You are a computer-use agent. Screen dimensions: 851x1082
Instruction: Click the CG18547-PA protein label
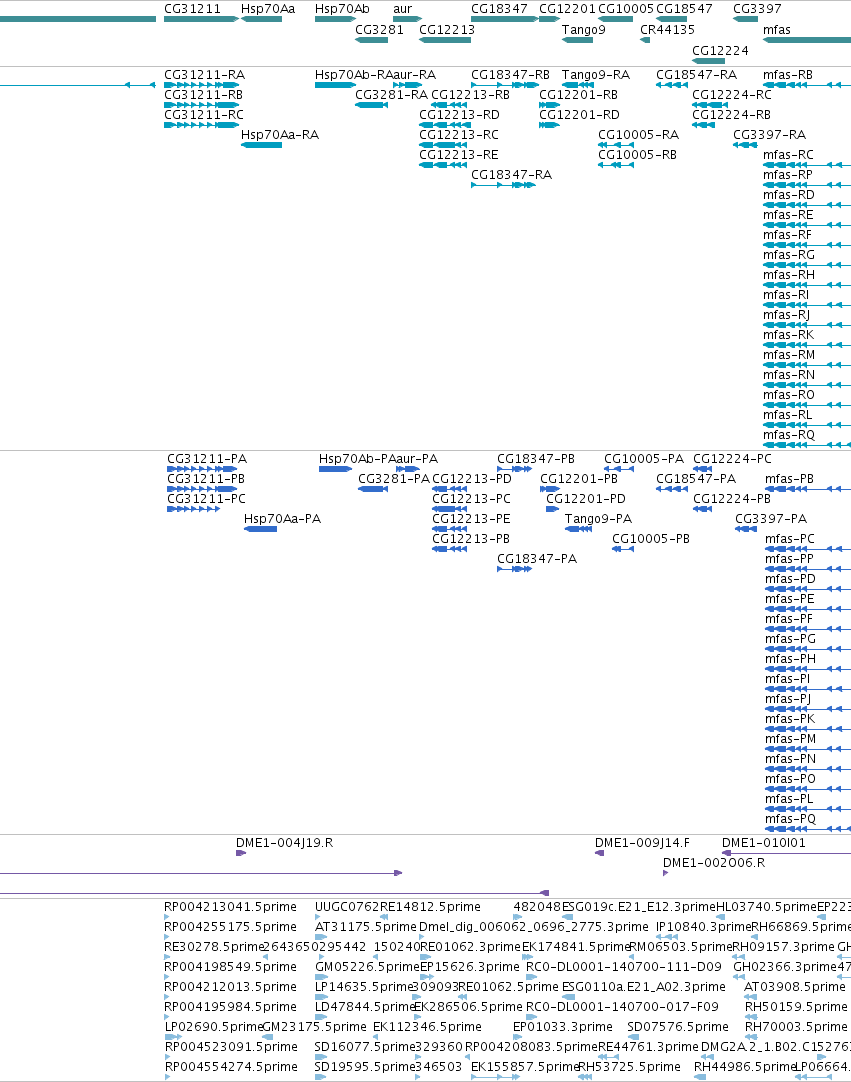pos(696,479)
